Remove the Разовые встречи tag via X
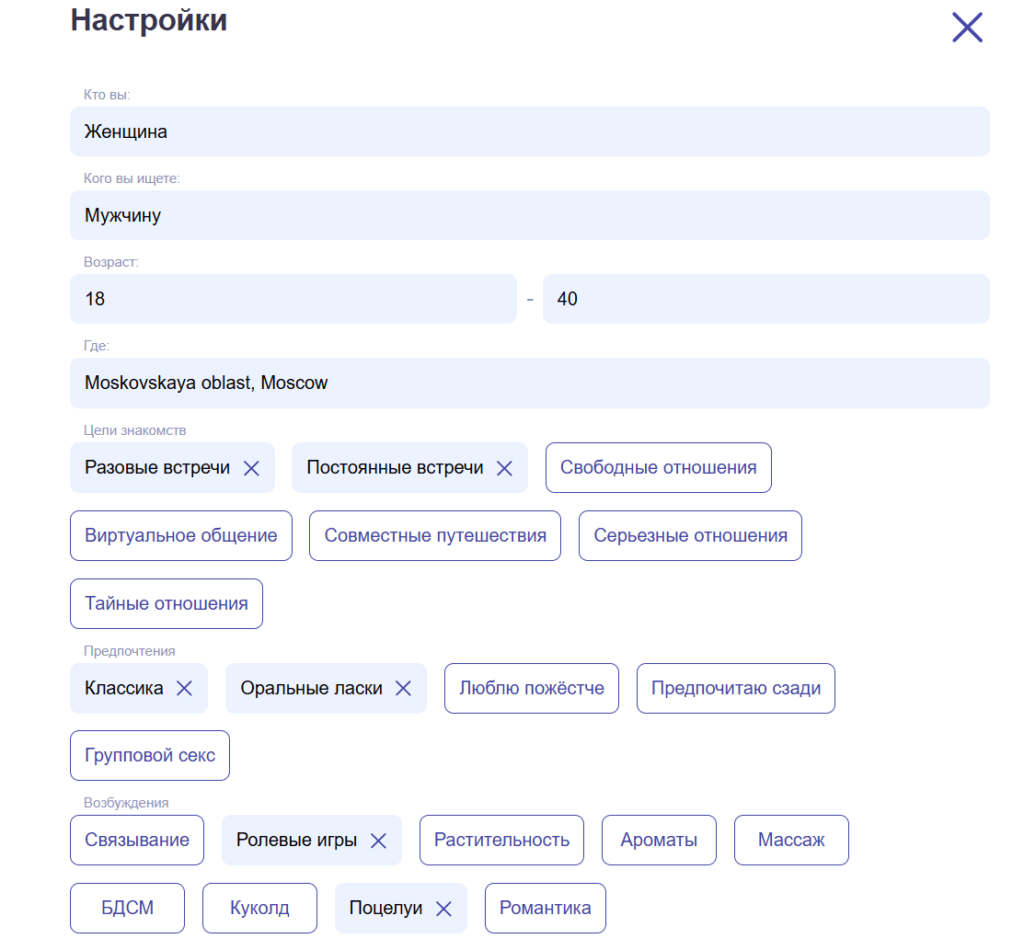Image resolution: width=1024 pixels, height=950 pixels. click(251, 468)
